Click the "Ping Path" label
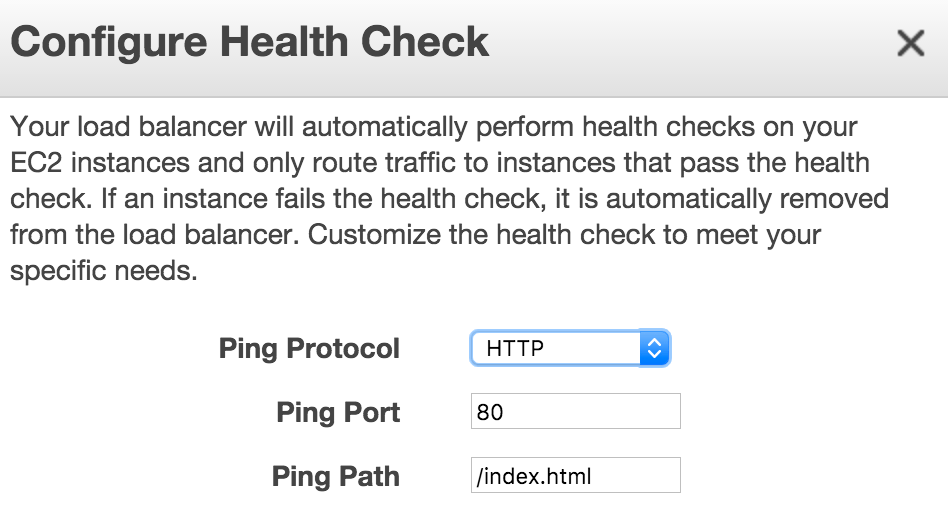This screenshot has height=518, width=948. pos(336,476)
